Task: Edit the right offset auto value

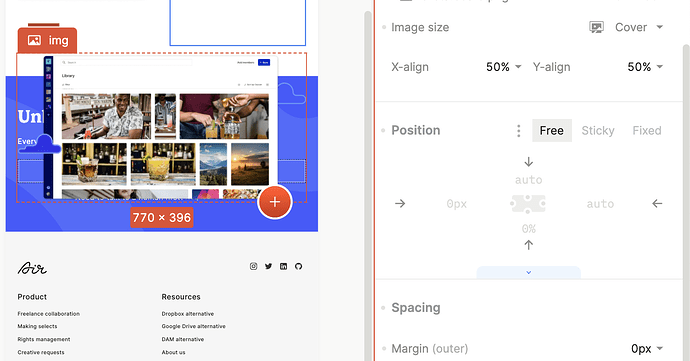Action: point(600,203)
